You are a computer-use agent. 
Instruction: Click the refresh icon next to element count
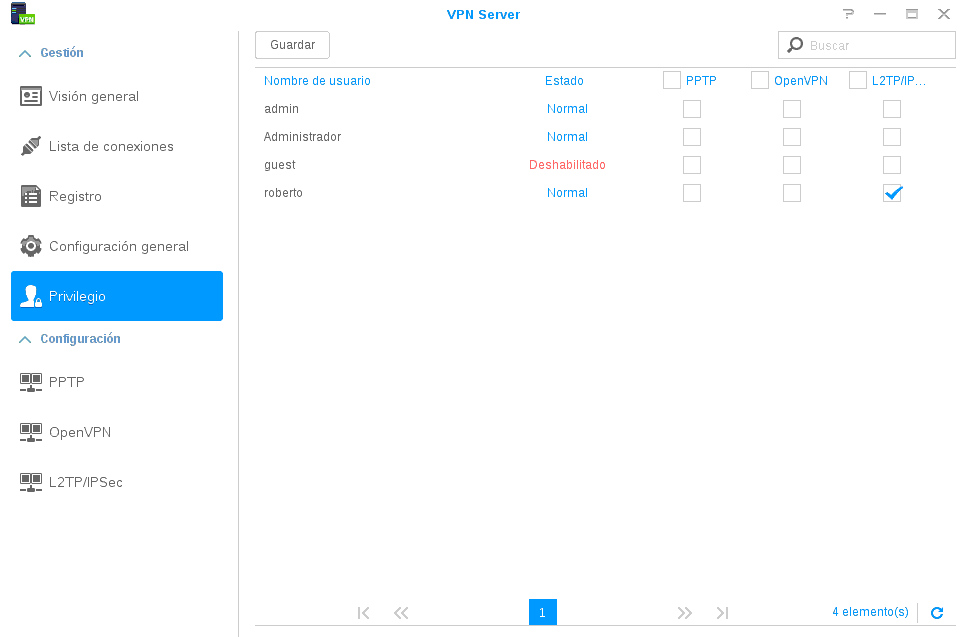pyautogui.click(x=937, y=613)
